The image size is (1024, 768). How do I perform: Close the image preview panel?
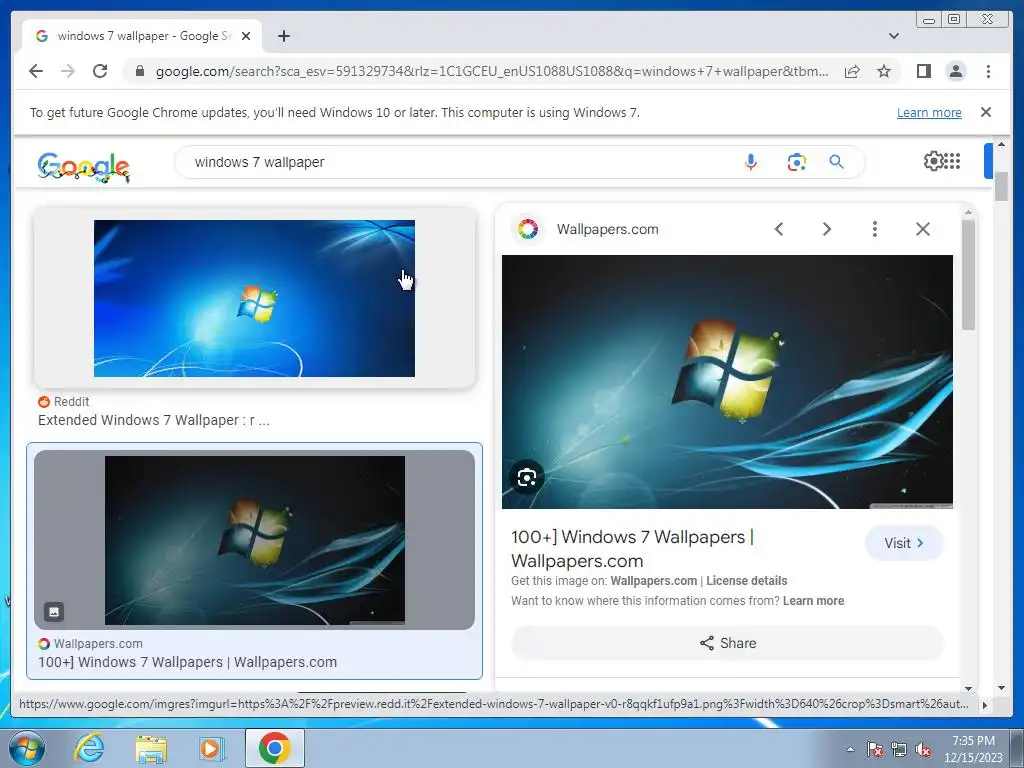(923, 229)
